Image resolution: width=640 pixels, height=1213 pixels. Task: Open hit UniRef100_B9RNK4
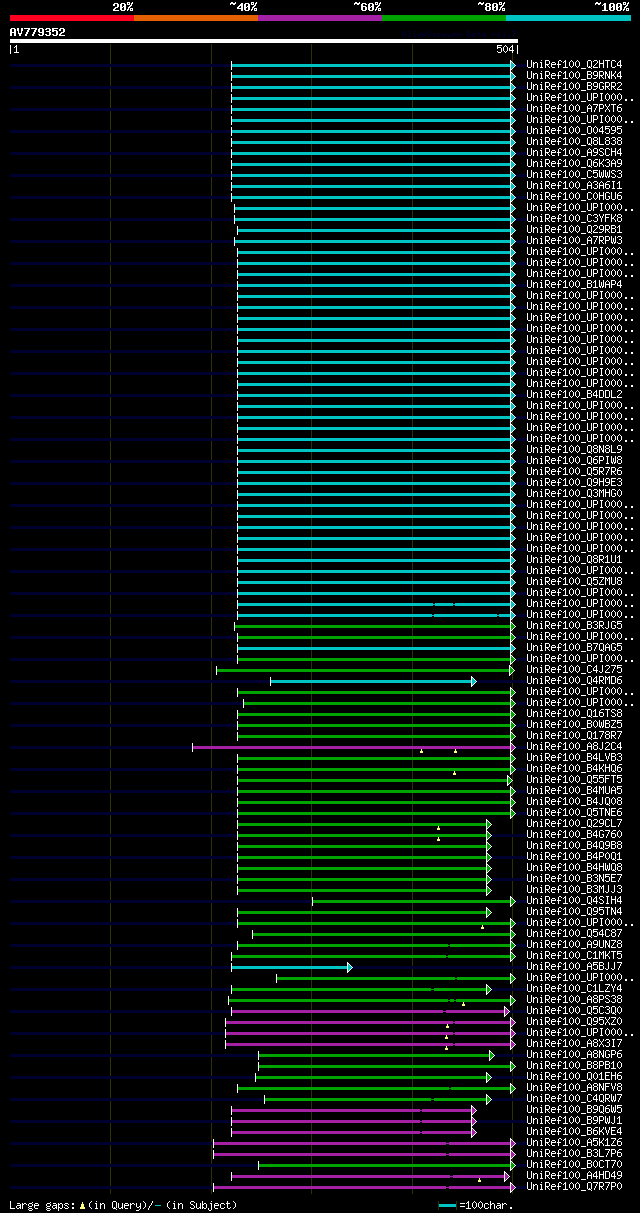click(574, 75)
